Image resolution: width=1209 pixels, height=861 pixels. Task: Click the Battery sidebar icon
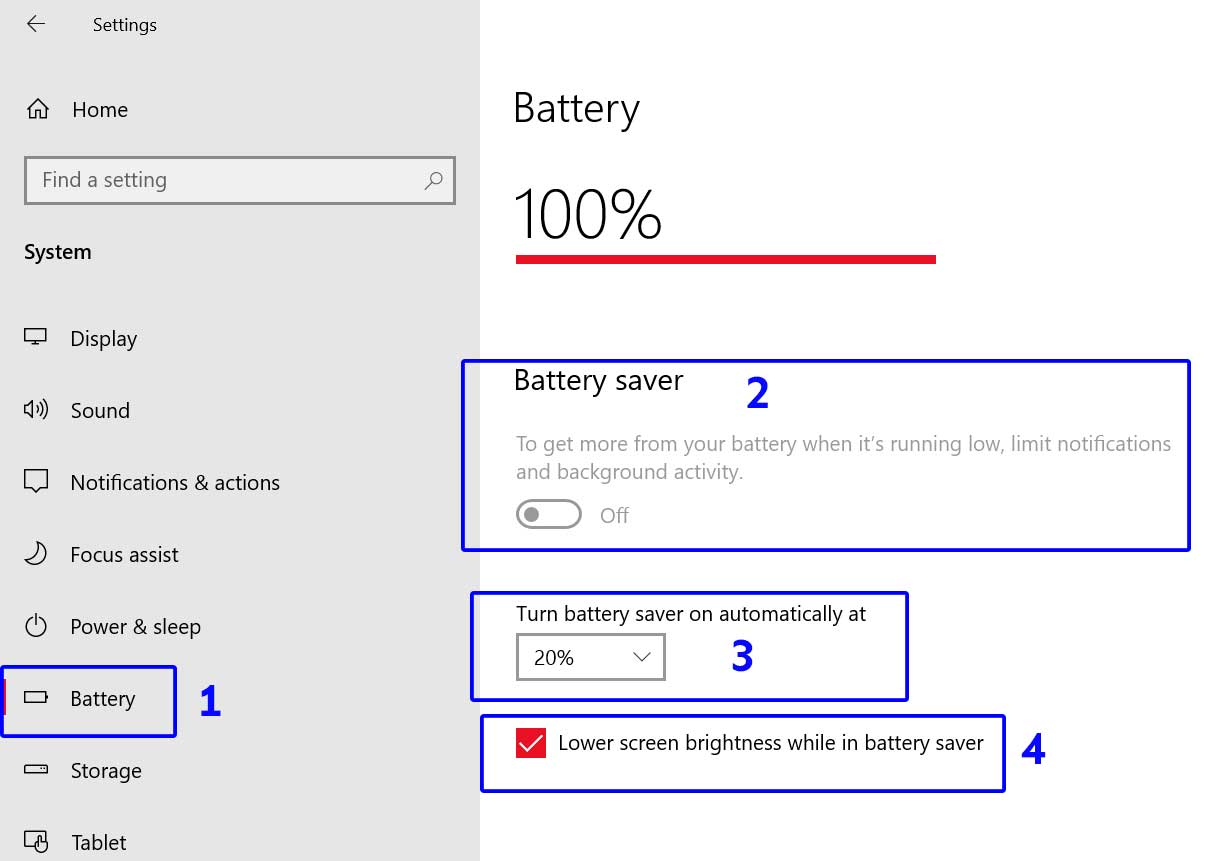click(x=35, y=699)
